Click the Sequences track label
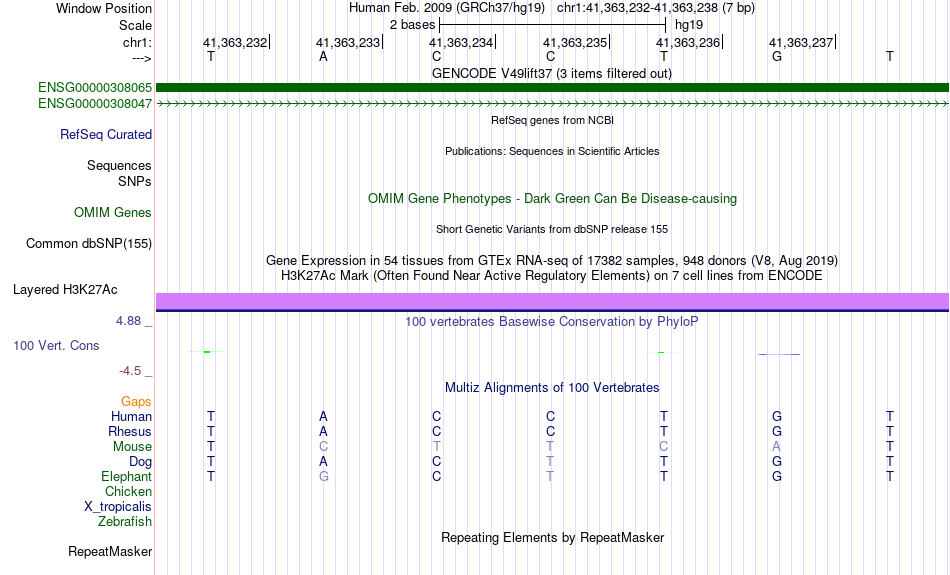Image resolution: width=950 pixels, height=575 pixels. point(119,165)
